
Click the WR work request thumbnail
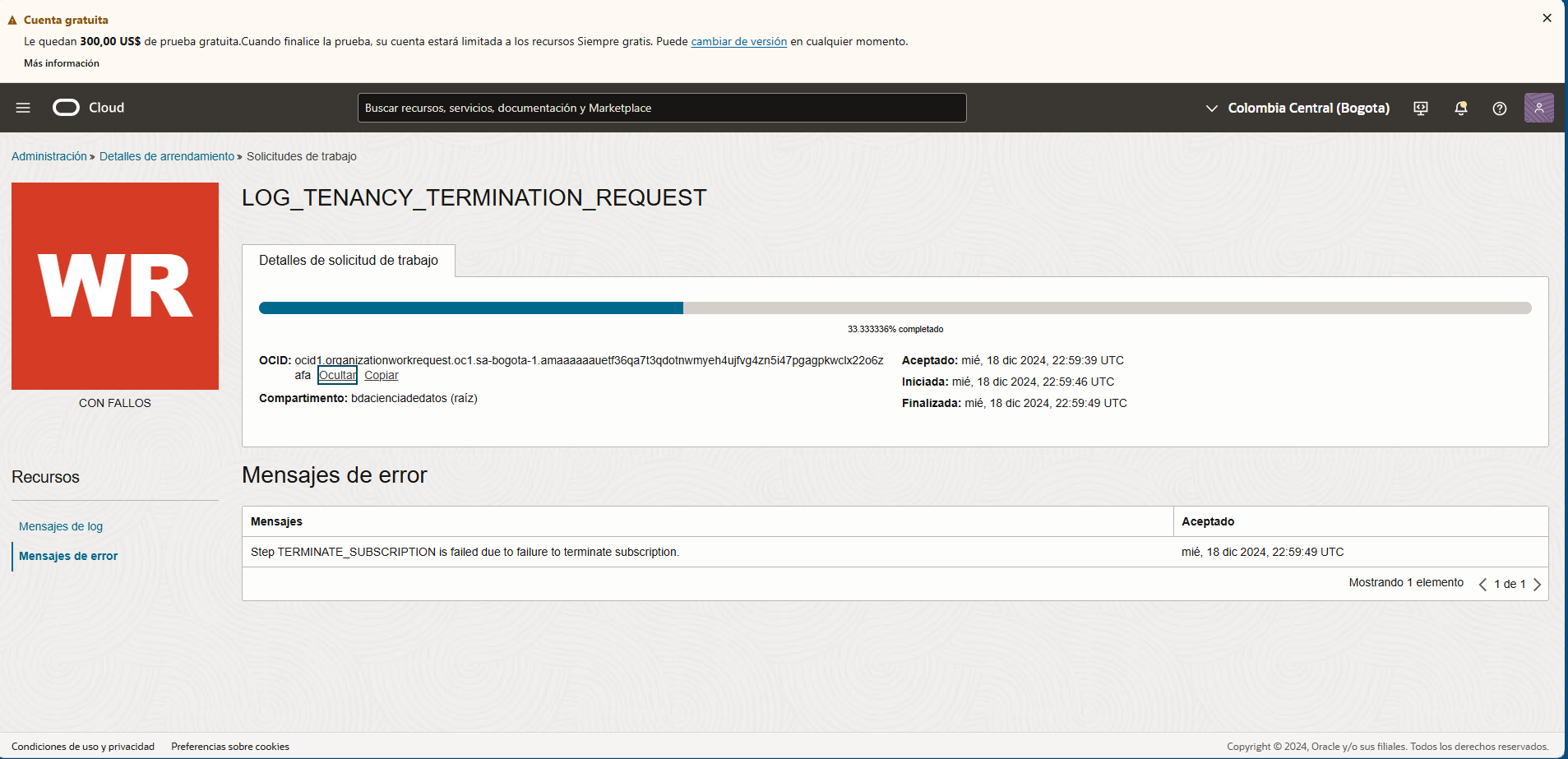[x=115, y=286]
